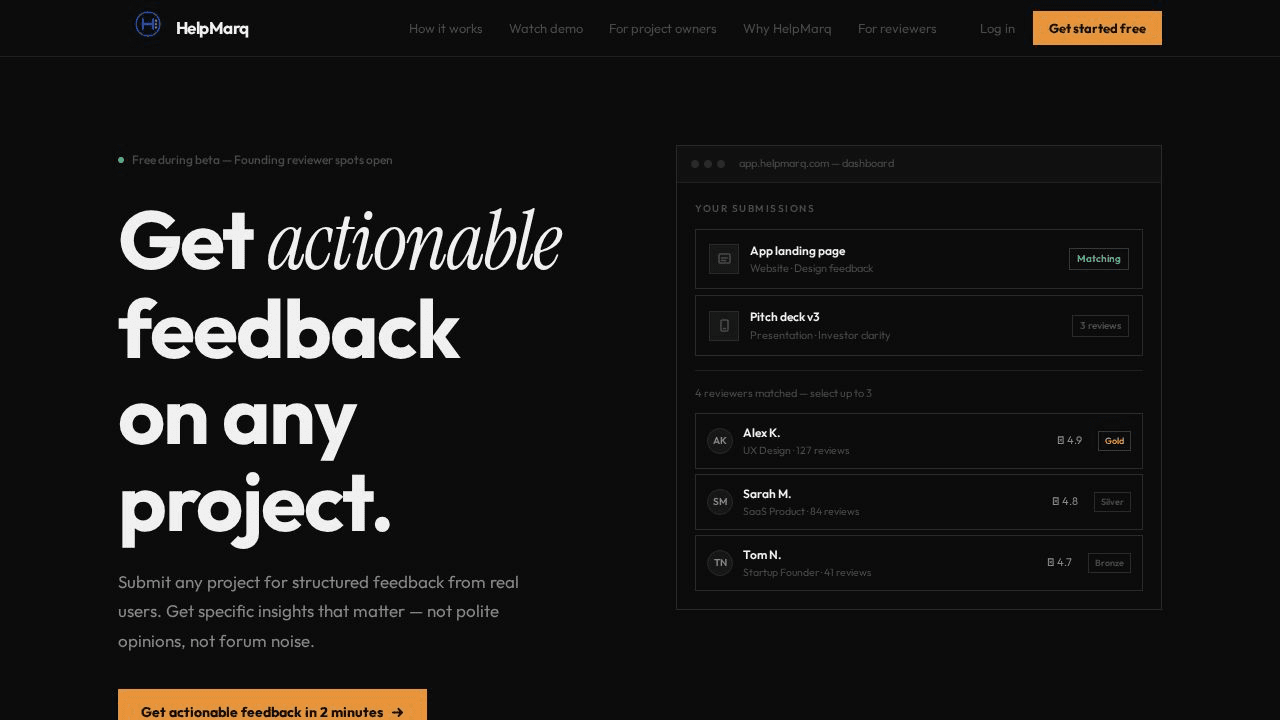Click the 3 reviews badge on Pitch deck

pos(1100,326)
